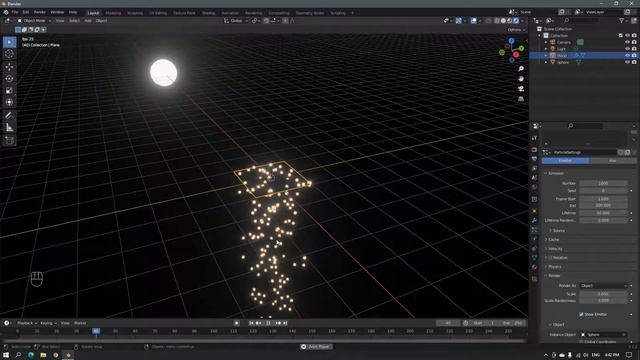
Task: Disable rendering for the Sphere camera icon
Action: [634, 62]
